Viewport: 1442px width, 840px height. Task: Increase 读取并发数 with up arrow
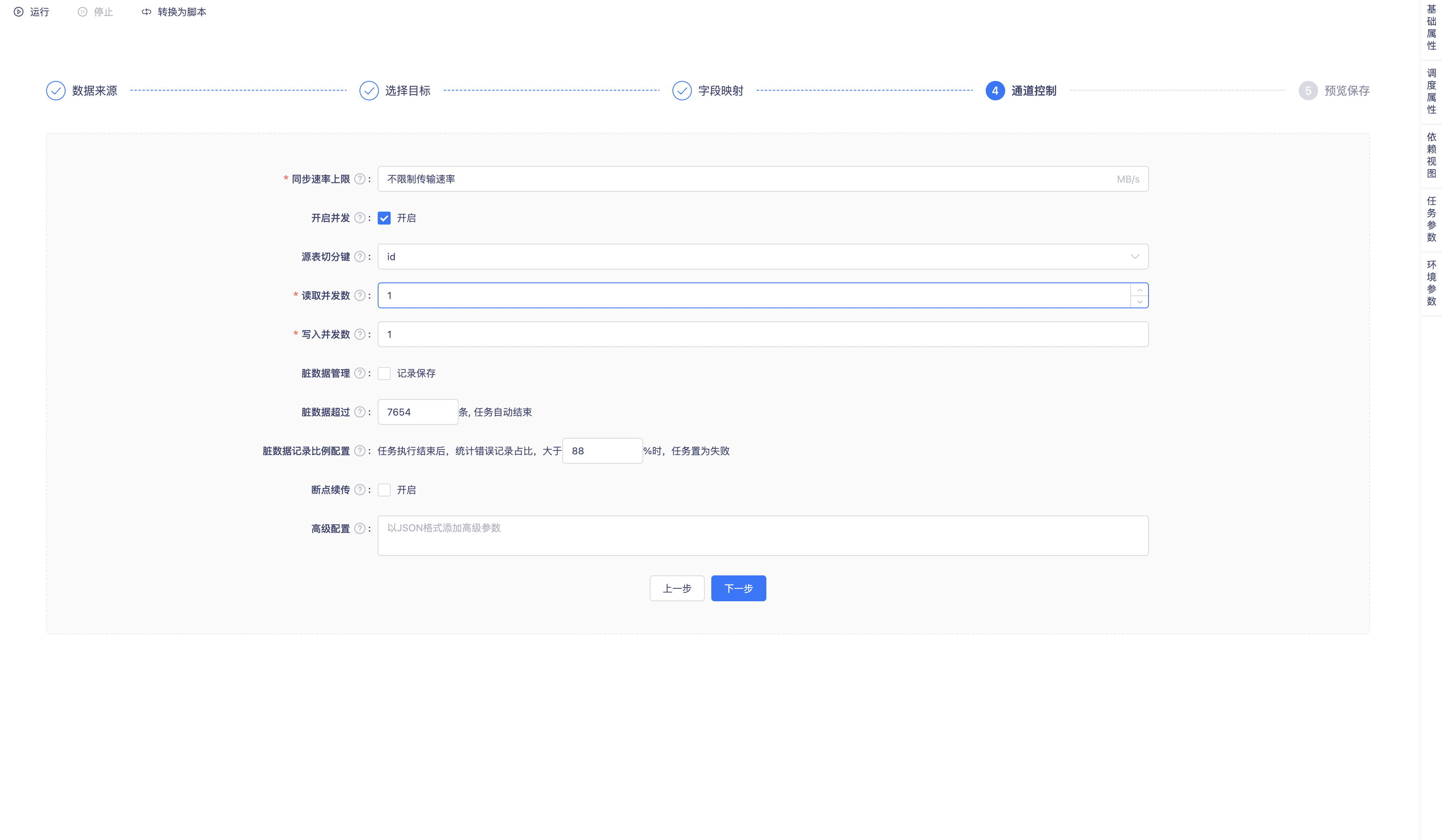pos(1139,290)
